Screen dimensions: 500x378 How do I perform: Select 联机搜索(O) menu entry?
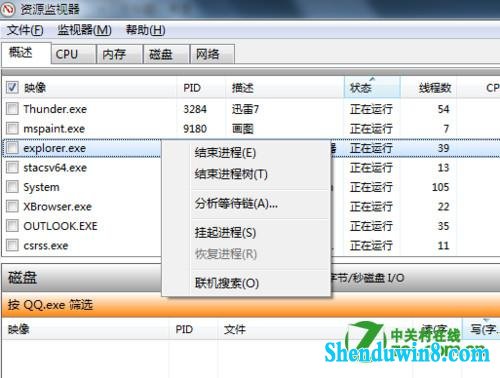pyautogui.click(x=246, y=283)
